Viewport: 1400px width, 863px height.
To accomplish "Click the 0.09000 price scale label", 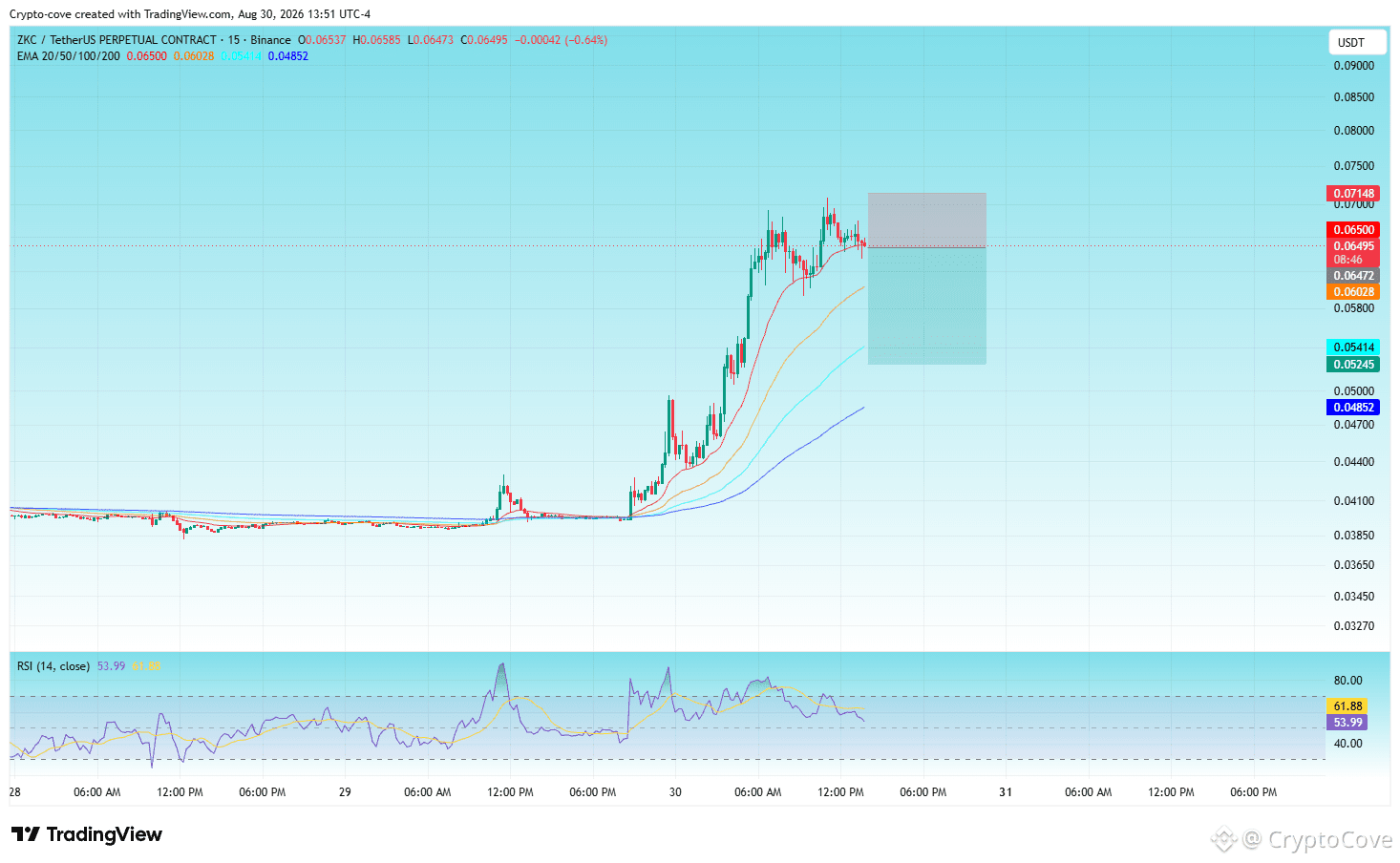I will point(1354,66).
